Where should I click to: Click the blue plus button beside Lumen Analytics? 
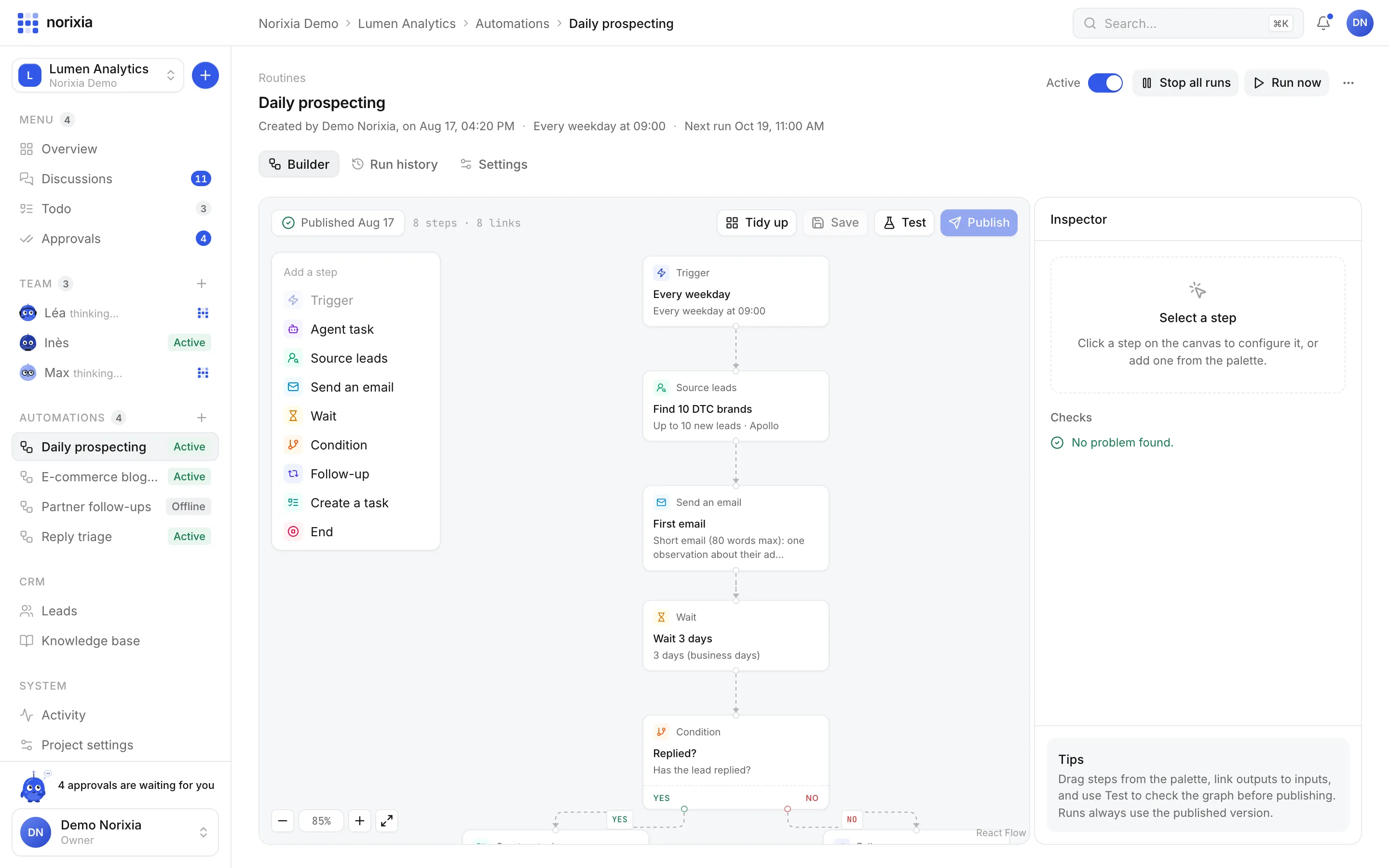point(205,75)
